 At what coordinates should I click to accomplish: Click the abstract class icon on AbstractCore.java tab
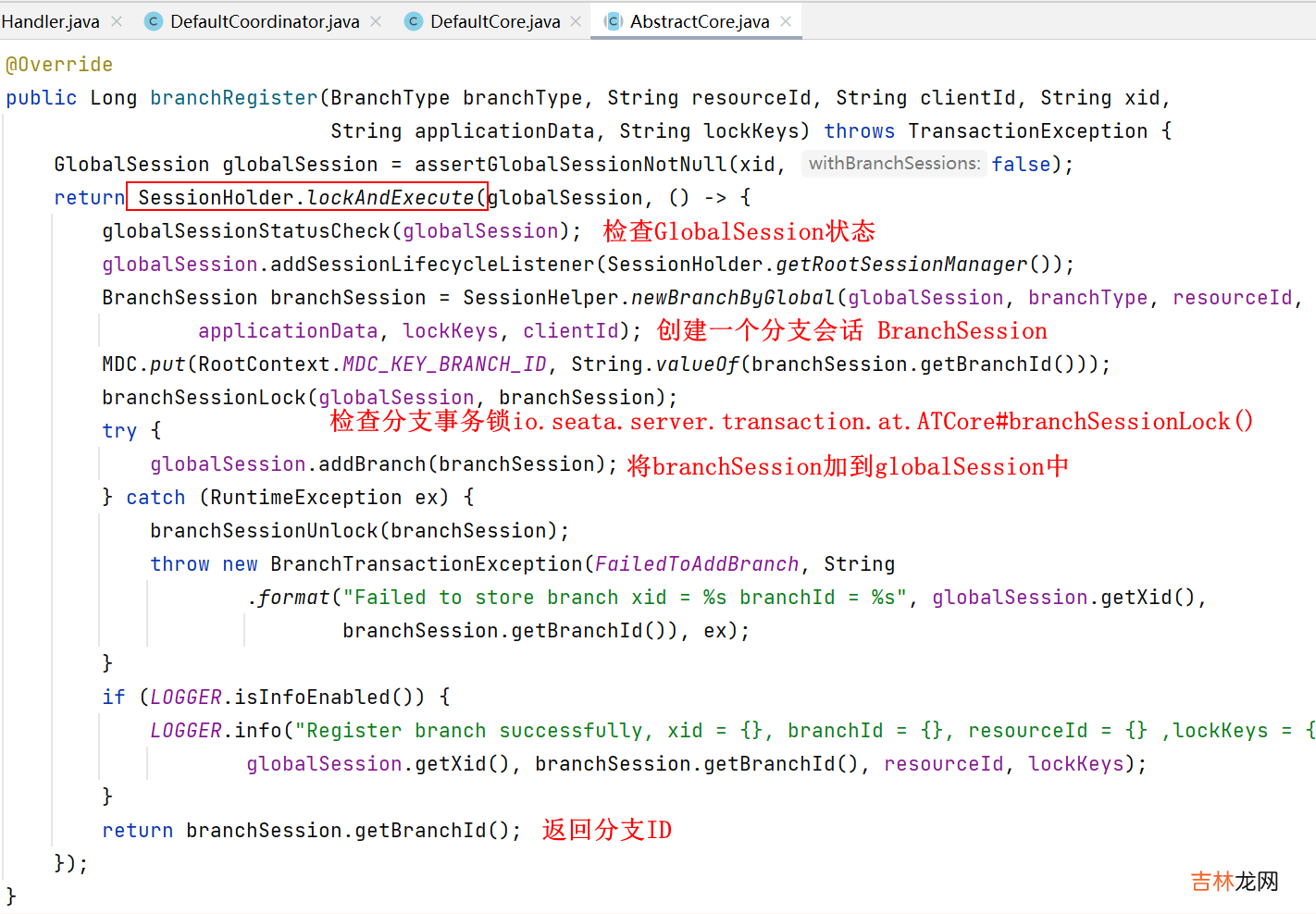pos(614,21)
